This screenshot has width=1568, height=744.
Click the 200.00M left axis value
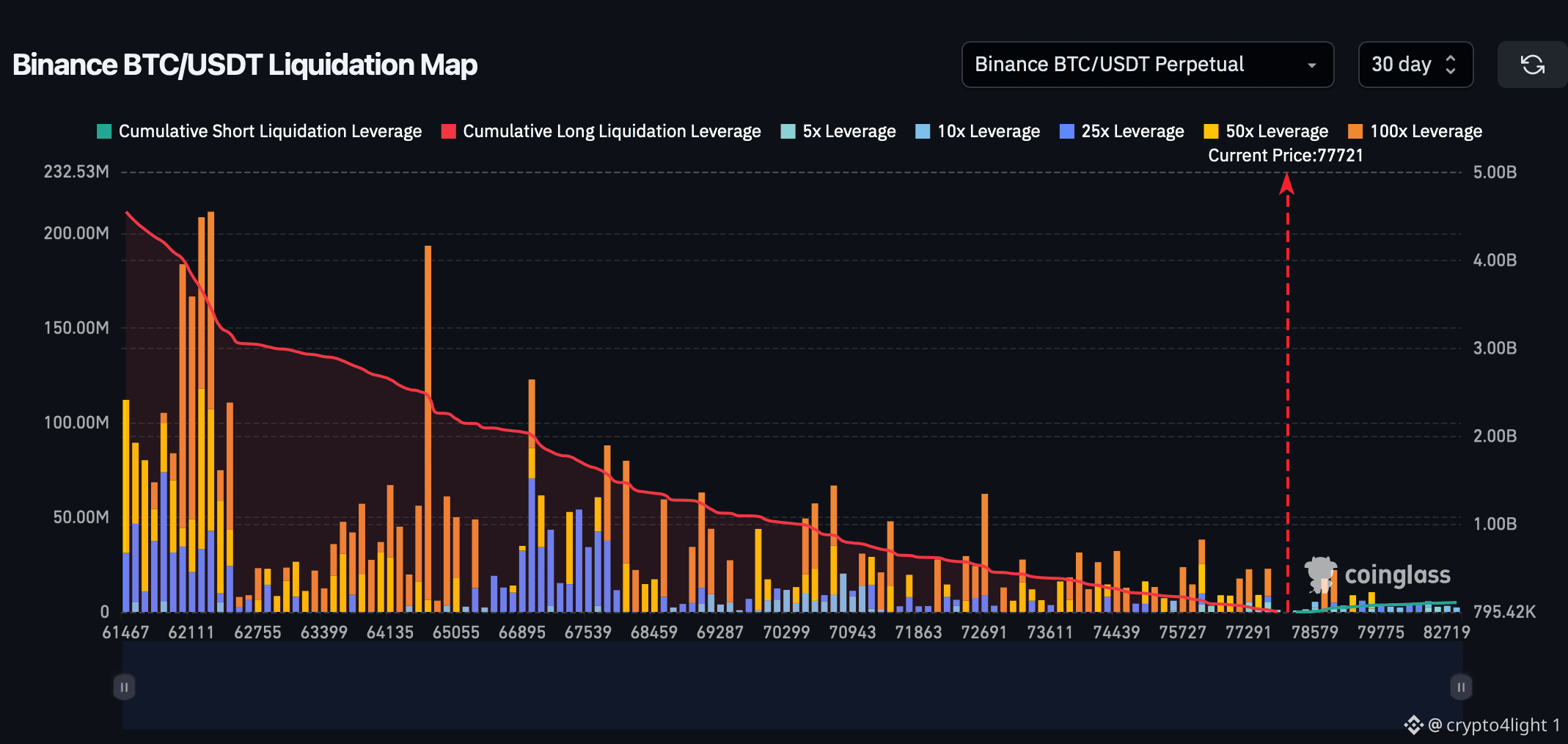tap(76, 233)
